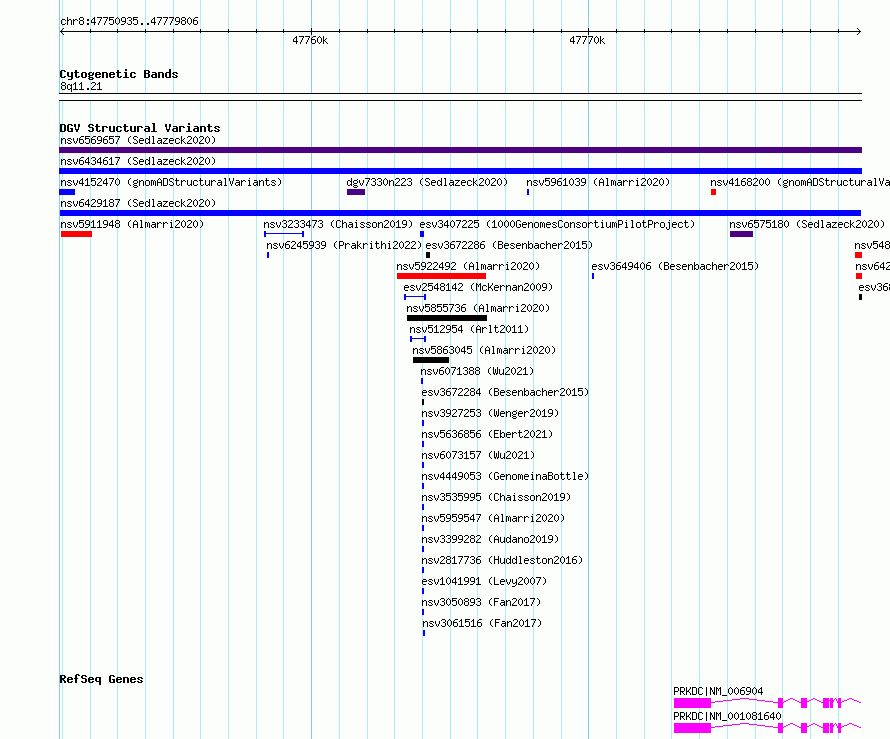
Task: Click esv2548142 (McKernan2009) label
Action: [478, 287]
